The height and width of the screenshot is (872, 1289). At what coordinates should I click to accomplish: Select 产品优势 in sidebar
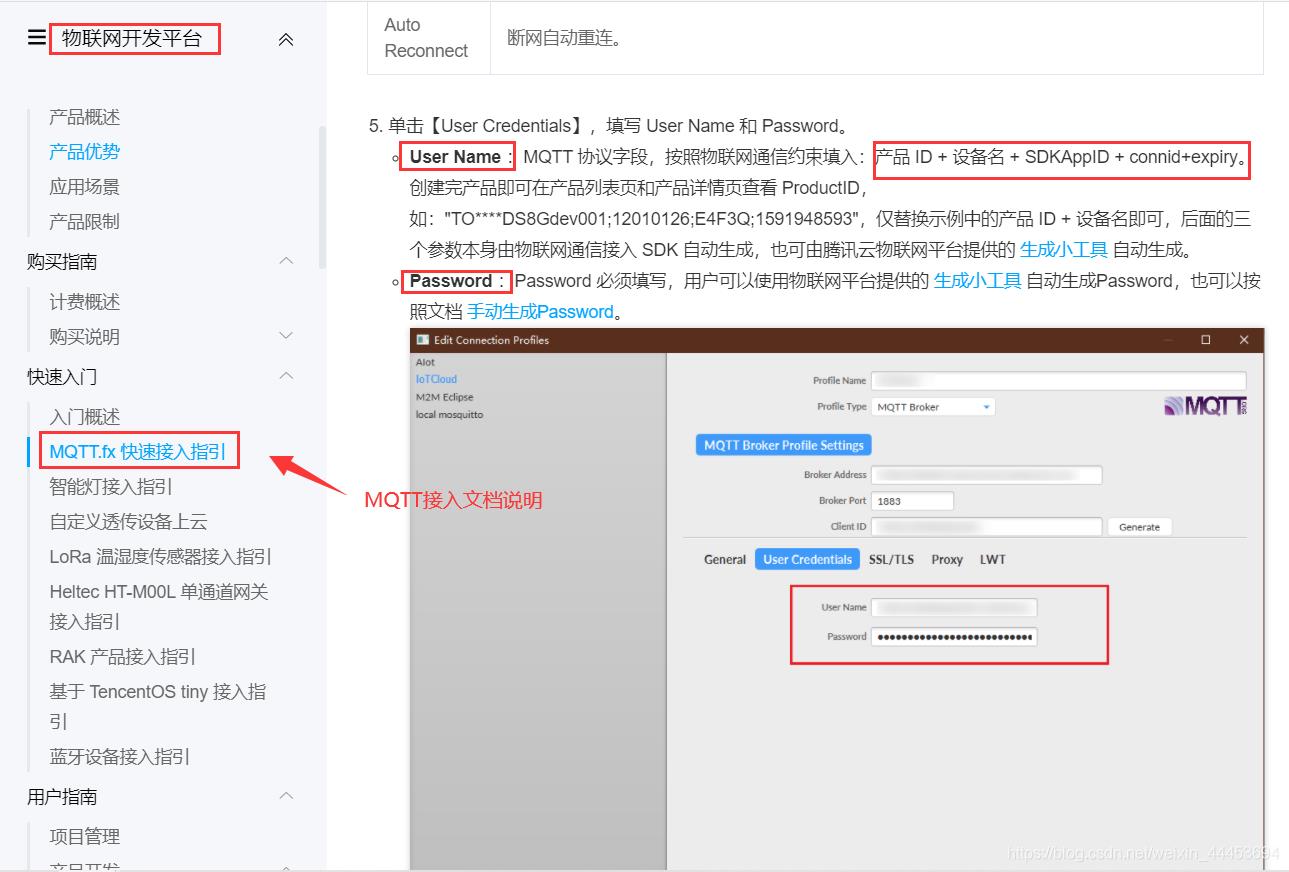(x=85, y=152)
